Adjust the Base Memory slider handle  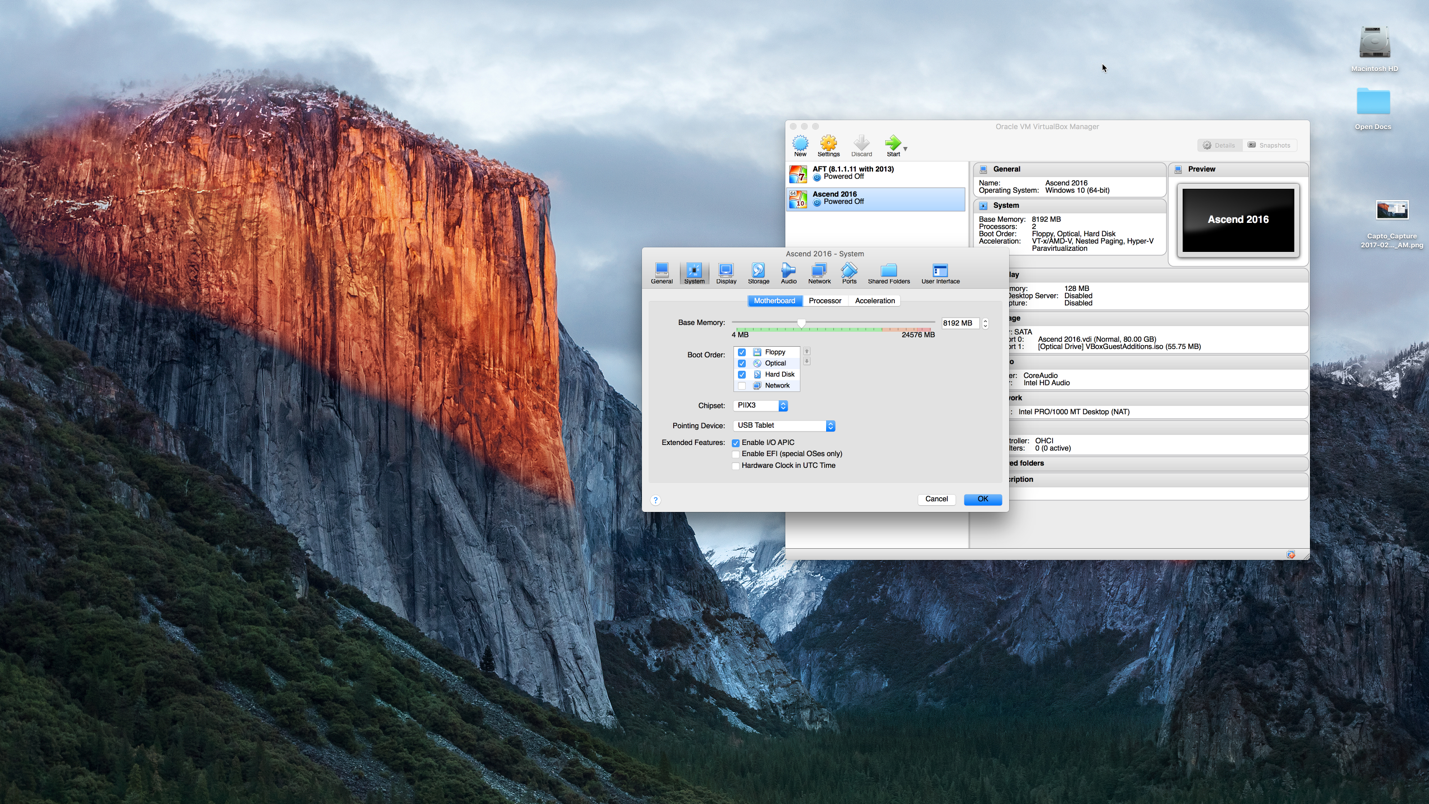tap(801, 323)
